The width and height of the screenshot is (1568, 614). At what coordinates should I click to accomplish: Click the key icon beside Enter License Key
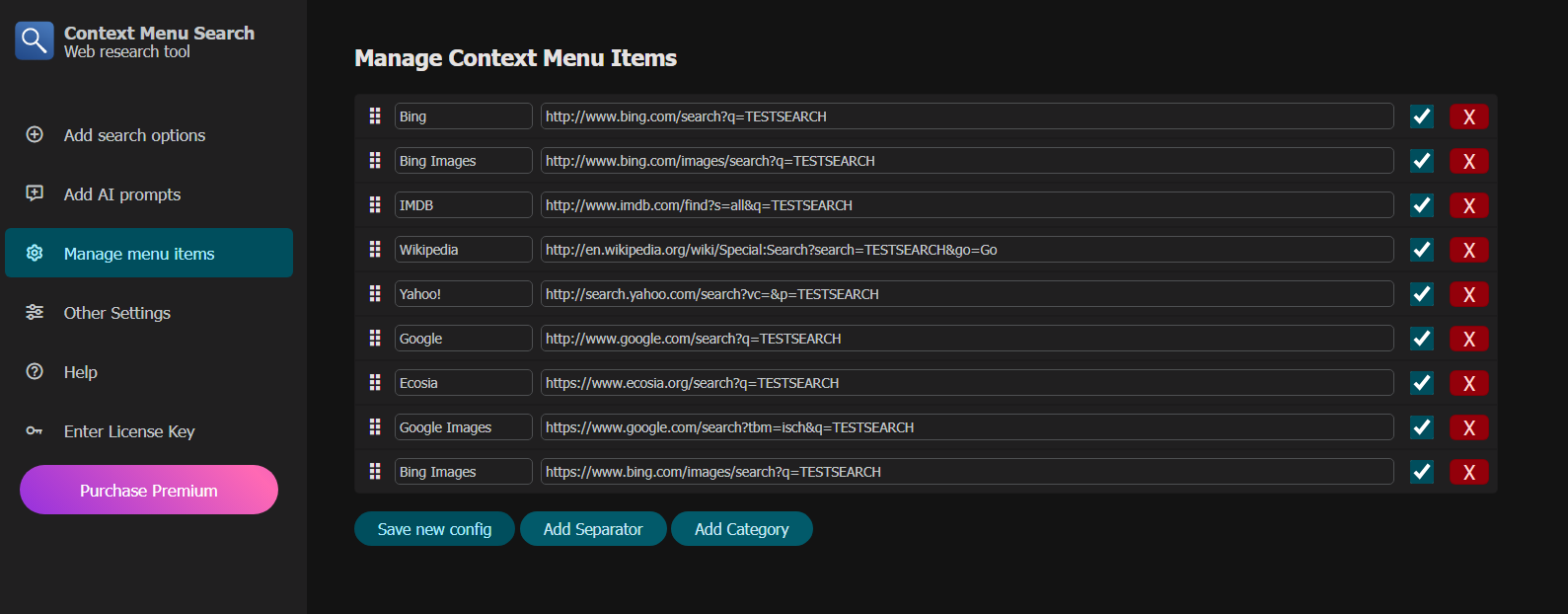[x=35, y=430]
